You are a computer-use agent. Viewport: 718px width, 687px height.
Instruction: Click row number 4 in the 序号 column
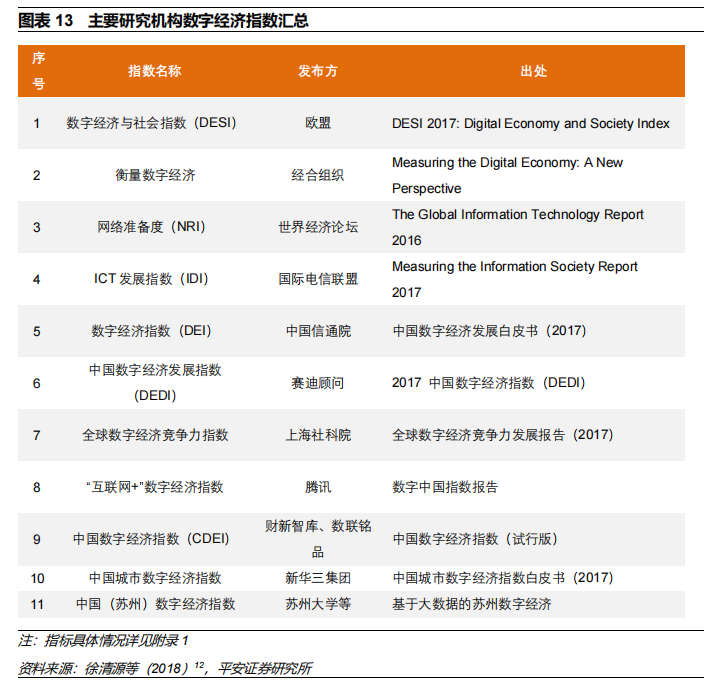point(37,279)
